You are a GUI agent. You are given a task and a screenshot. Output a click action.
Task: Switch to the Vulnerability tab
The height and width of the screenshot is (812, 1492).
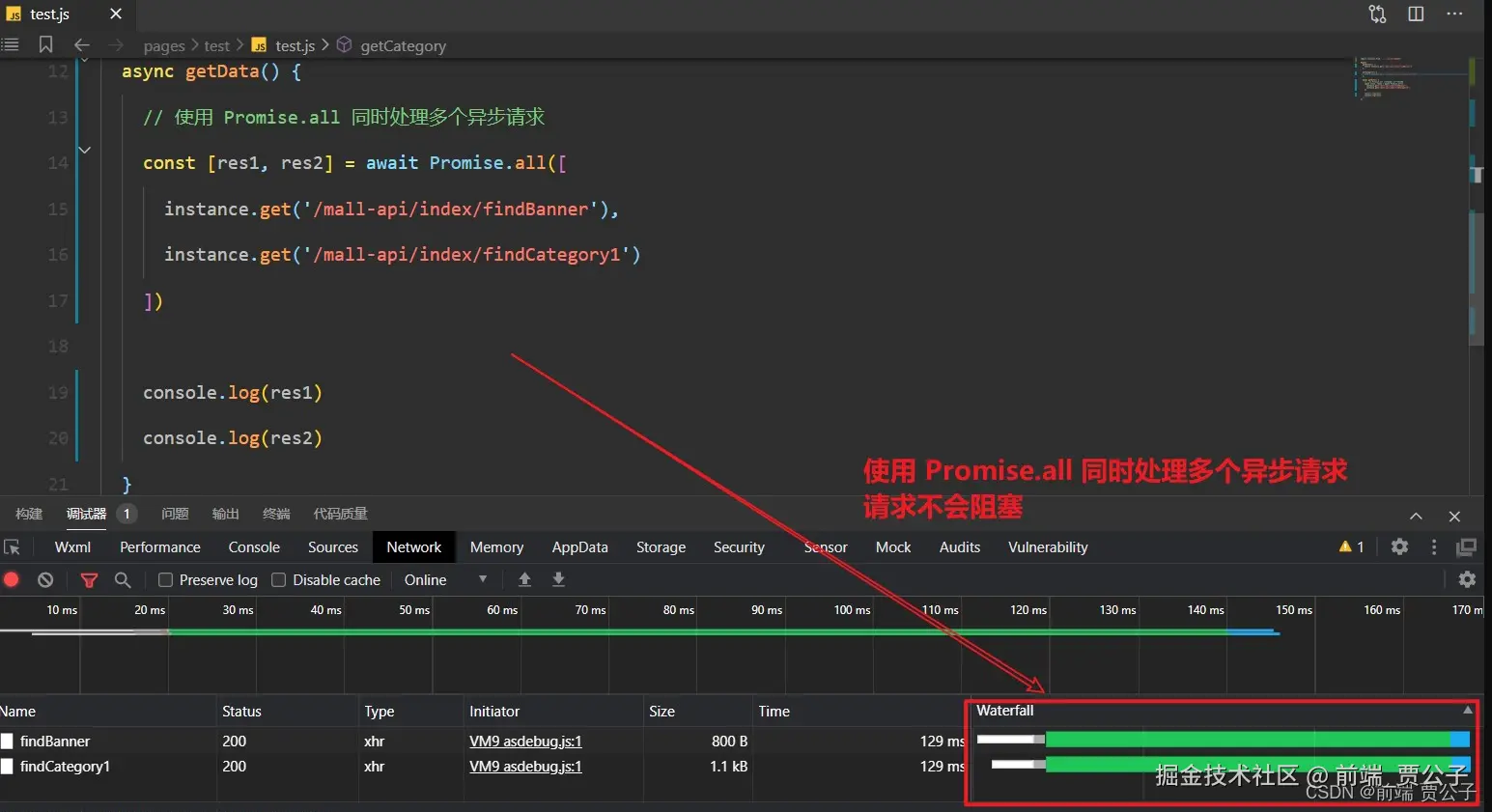click(x=1048, y=547)
